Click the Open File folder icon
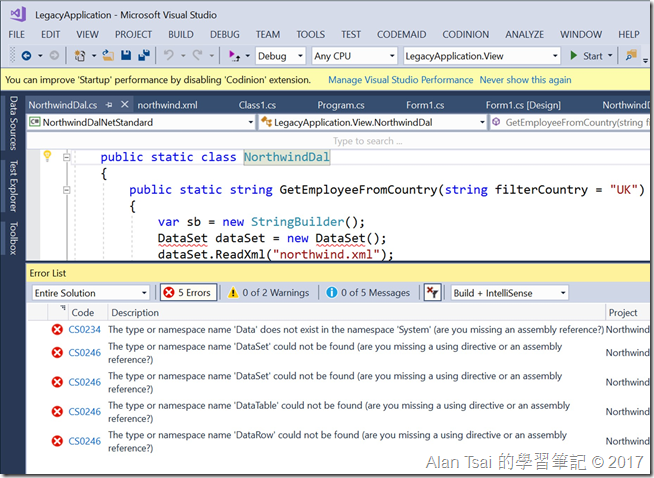The width and height of the screenshot is (654, 478). click(x=108, y=55)
